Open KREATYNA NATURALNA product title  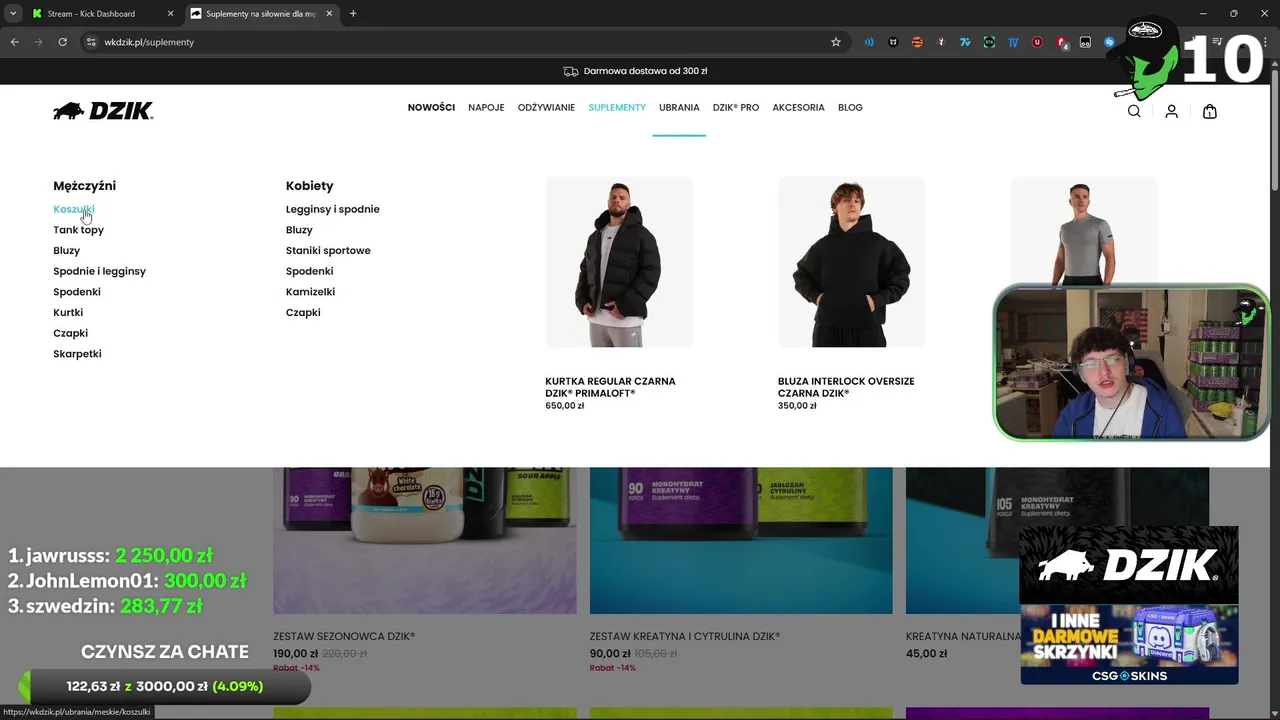(963, 636)
